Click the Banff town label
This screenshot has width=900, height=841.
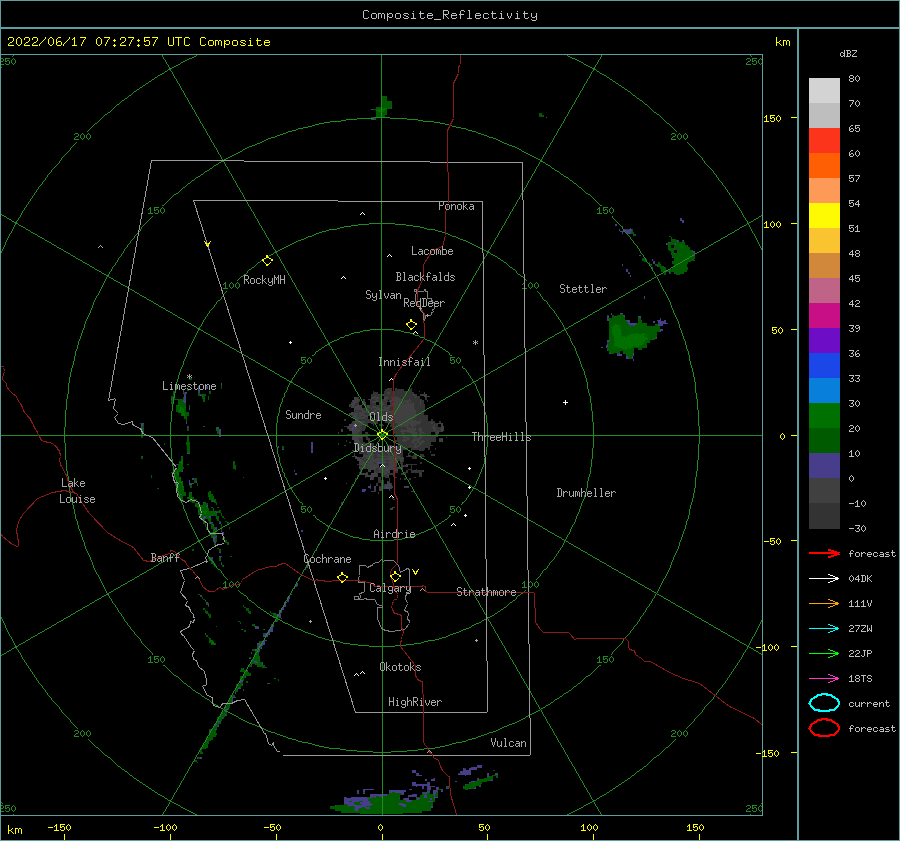165,558
